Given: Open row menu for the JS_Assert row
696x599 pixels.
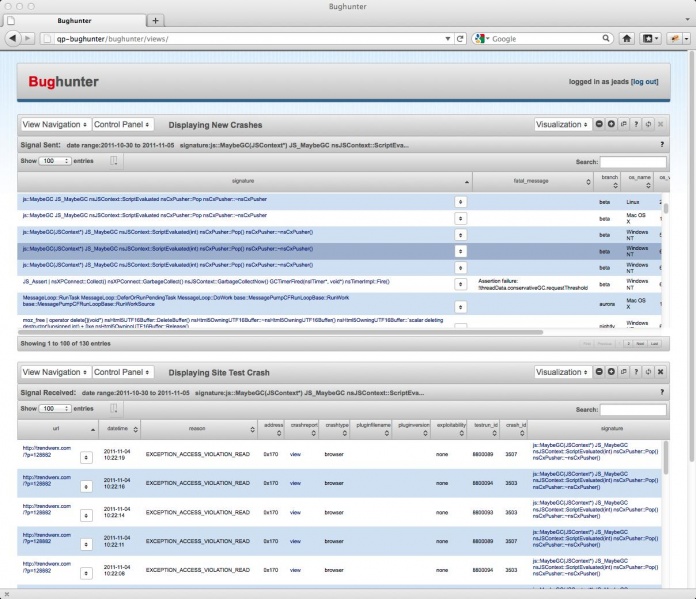Looking at the screenshot, I should [460, 284].
